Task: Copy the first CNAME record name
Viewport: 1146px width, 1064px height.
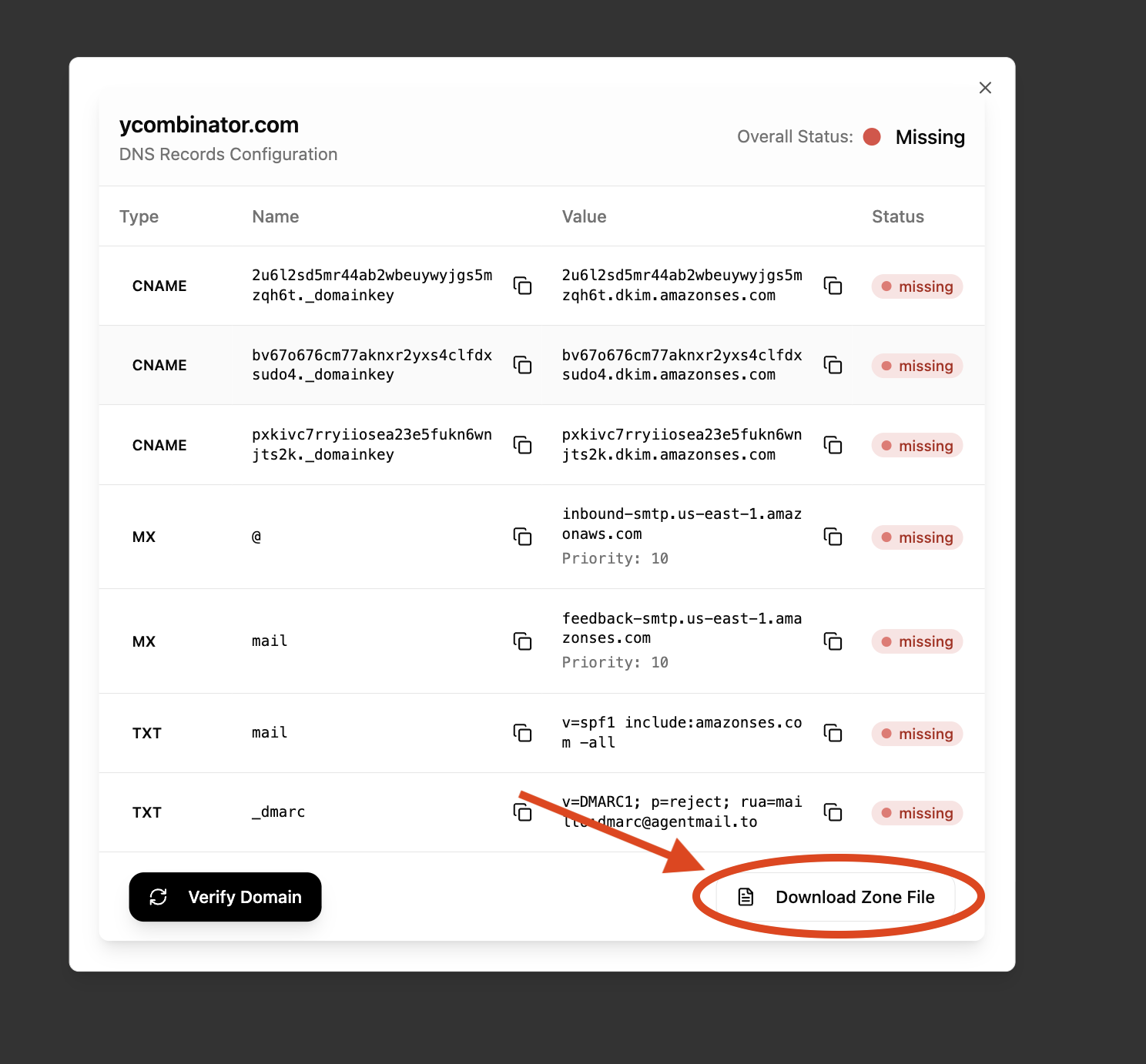Action: pyautogui.click(x=523, y=286)
